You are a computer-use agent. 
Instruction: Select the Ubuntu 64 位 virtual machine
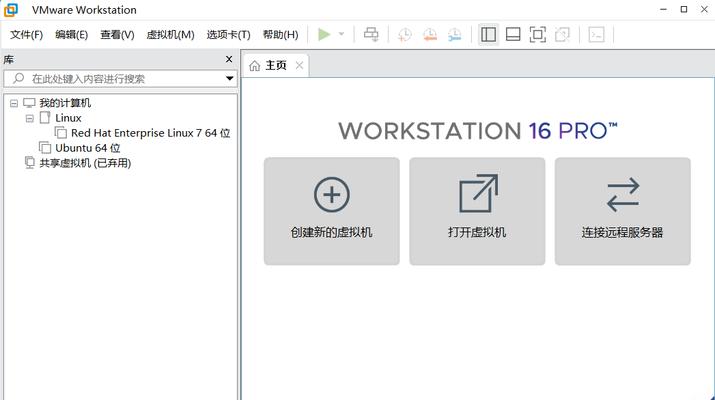pyautogui.click(x=88, y=148)
